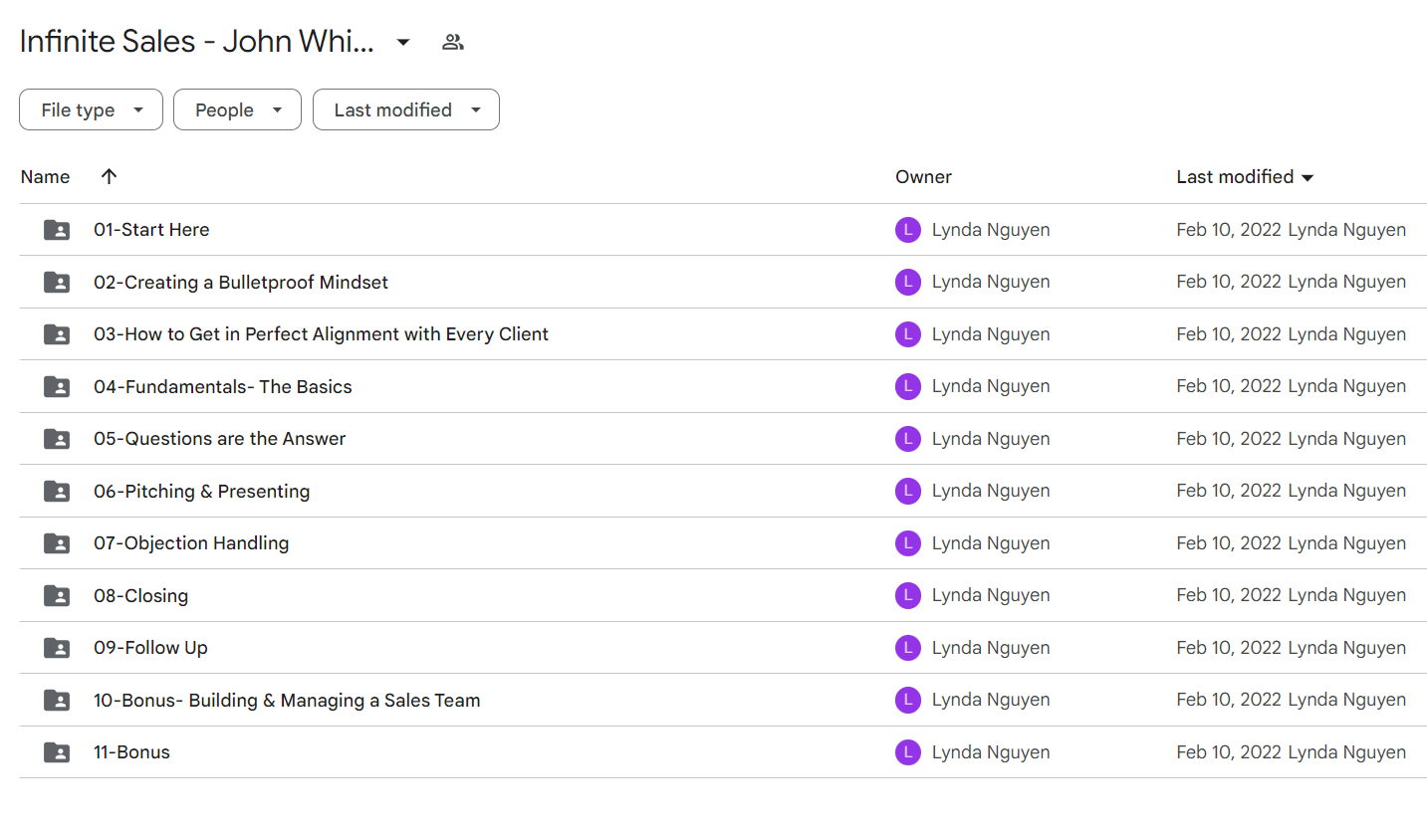This screenshot has width=1427, height=840.
Task: Click the folder icon for 10-Bonus- Building & Managing
Action: pyautogui.click(x=57, y=701)
